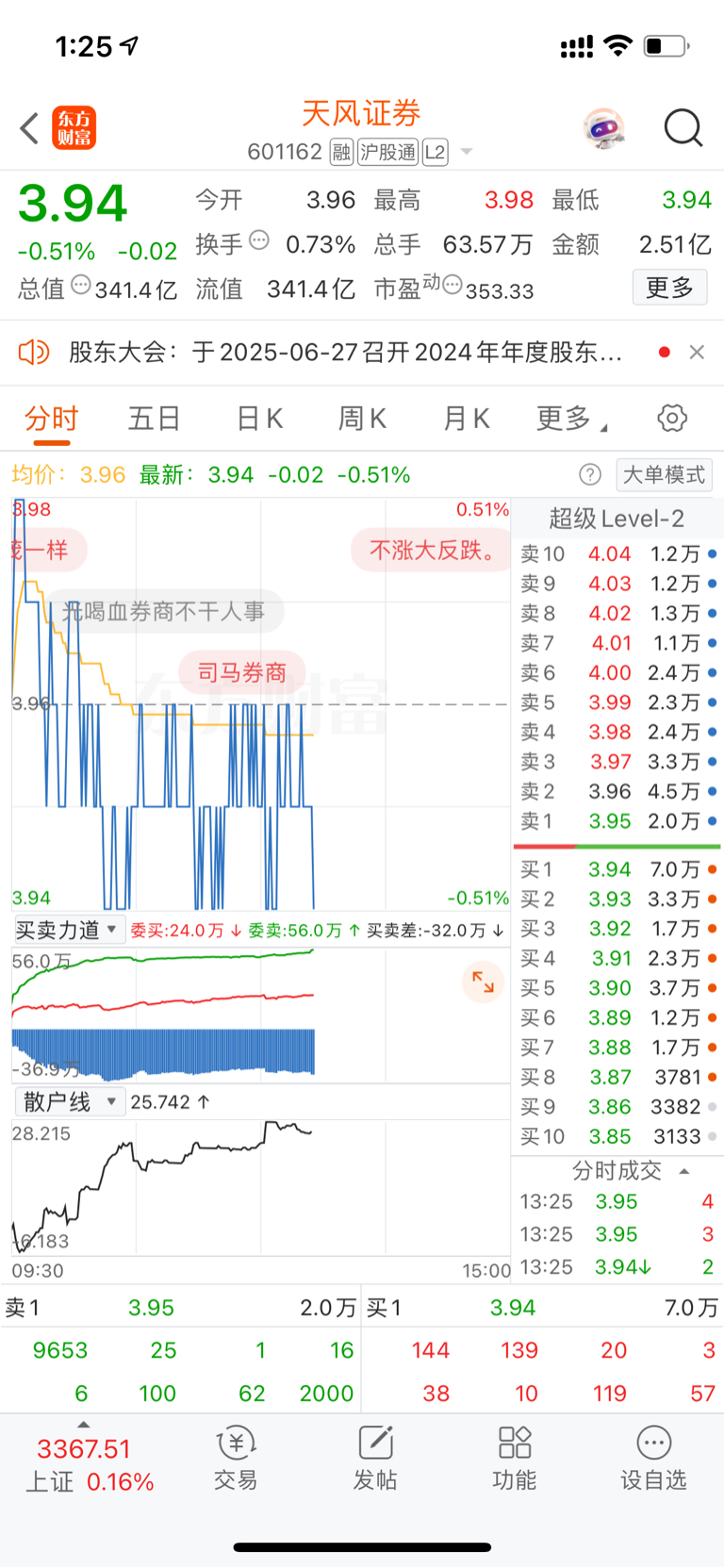Tap the 2000 sell queue value
Viewport: 724px width, 1568px height.
coord(326,1394)
